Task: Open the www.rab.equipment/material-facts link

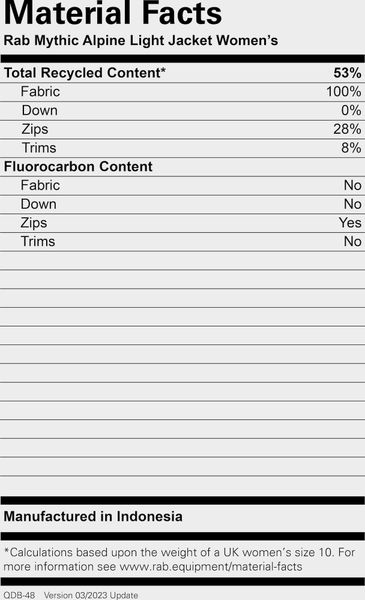Action: (211, 566)
